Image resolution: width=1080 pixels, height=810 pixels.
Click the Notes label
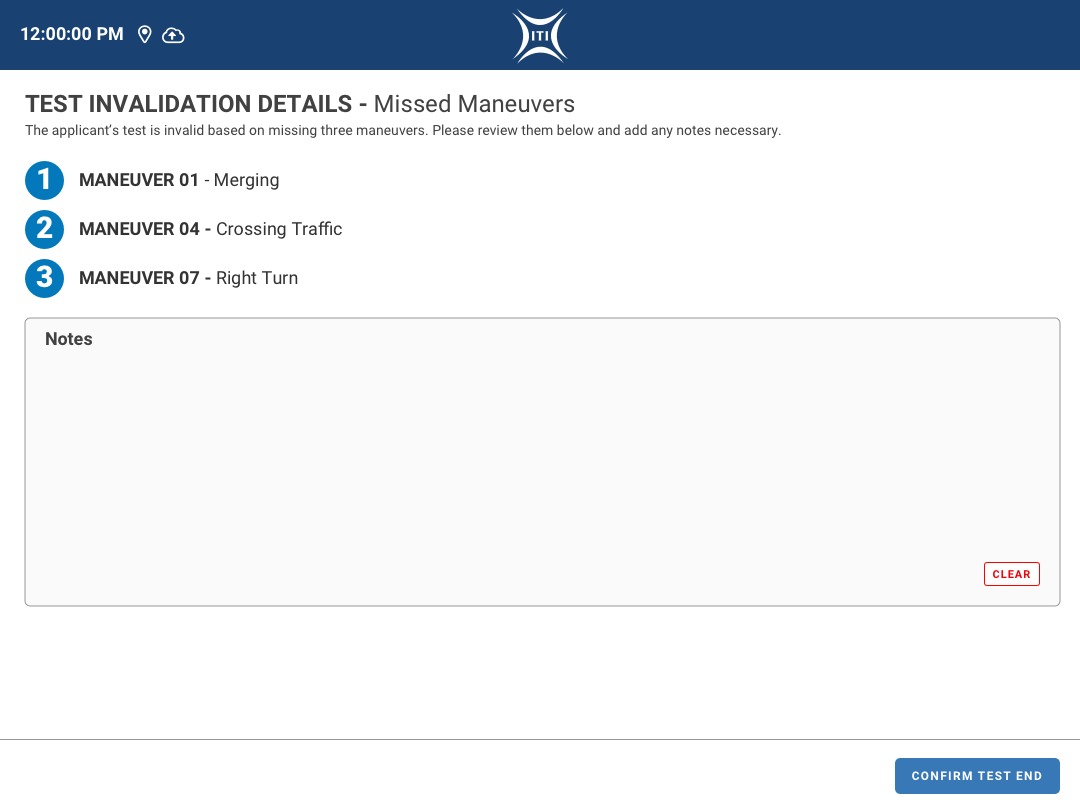click(69, 339)
